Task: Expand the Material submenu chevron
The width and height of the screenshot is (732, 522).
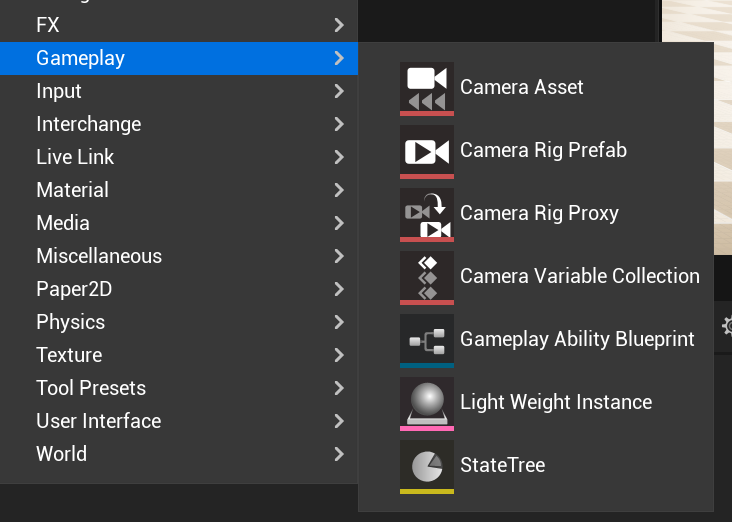Action: [x=340, y=190]
